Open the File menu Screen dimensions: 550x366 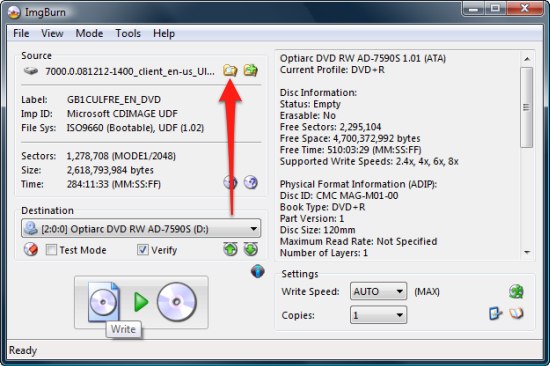[21, 33]
